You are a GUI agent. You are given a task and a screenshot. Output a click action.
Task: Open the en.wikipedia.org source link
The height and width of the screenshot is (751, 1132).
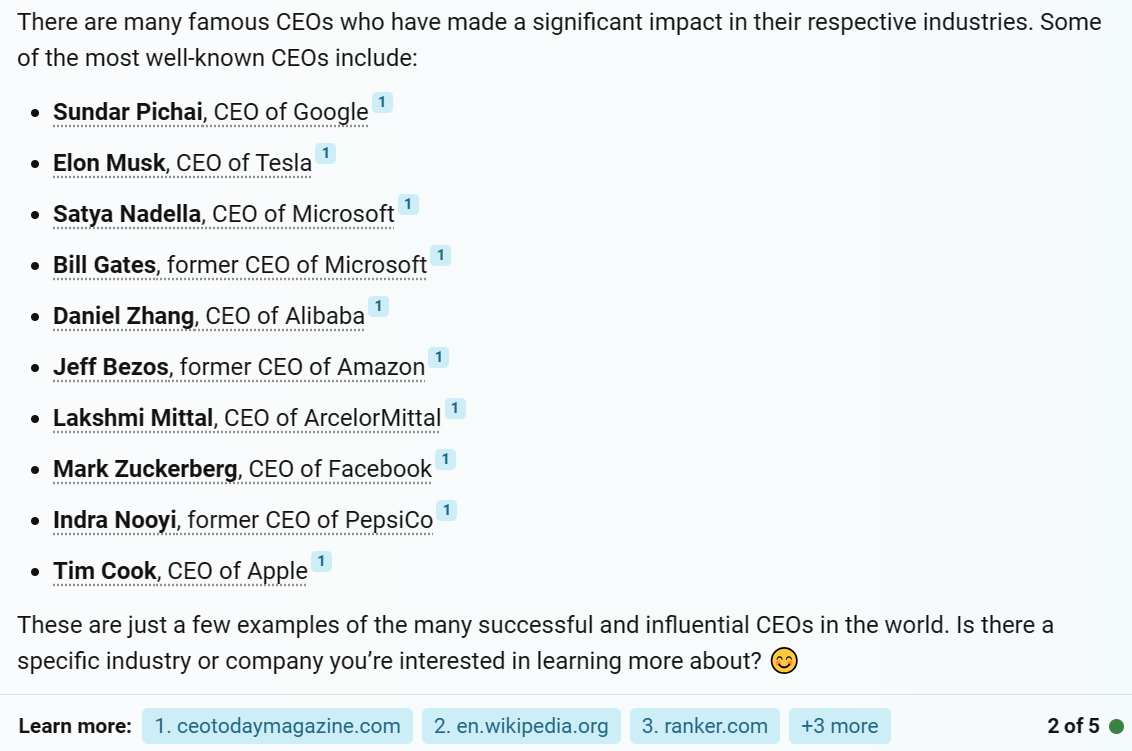pyautogui.click(x=521, y=726)
